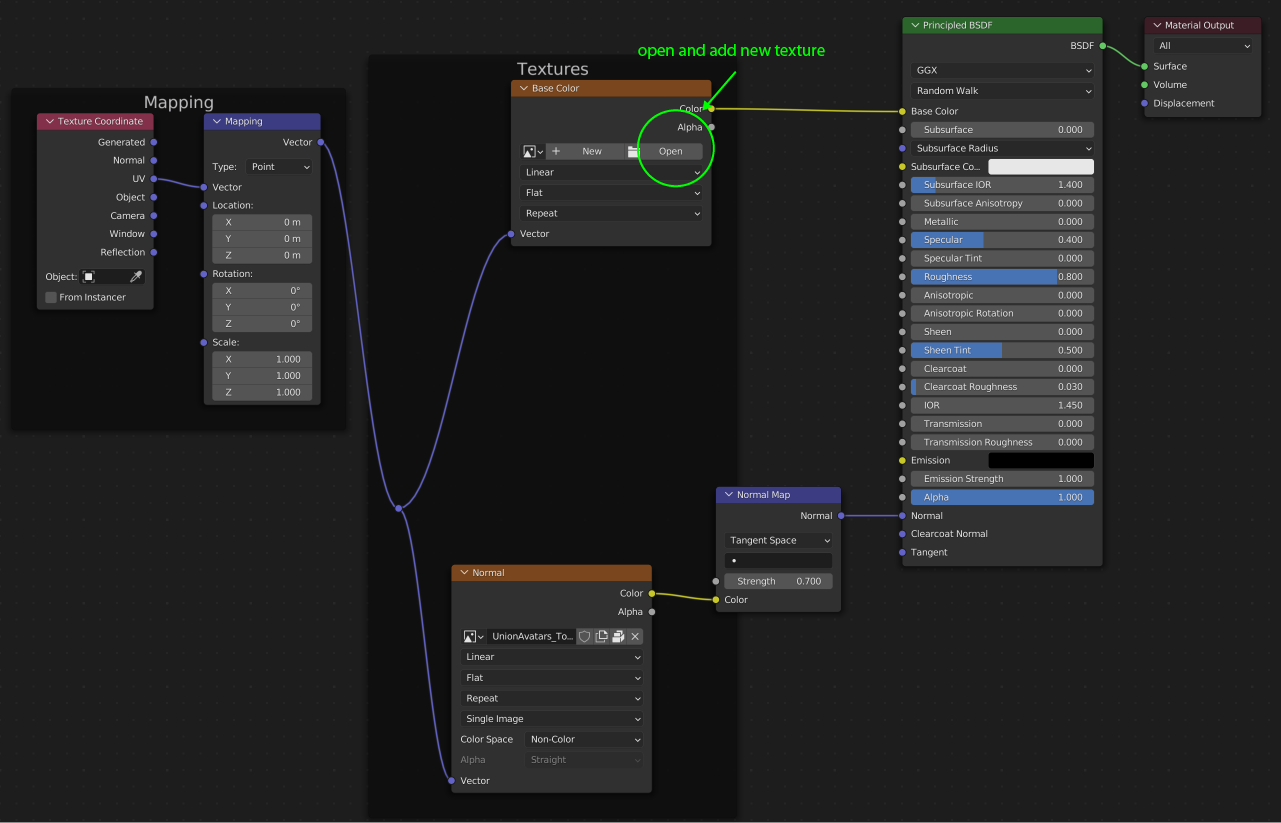The image size is (1281, 823).
Task: Adjust the Sheen Tint 0.500 slider
Action: (x=1002, y=350)
